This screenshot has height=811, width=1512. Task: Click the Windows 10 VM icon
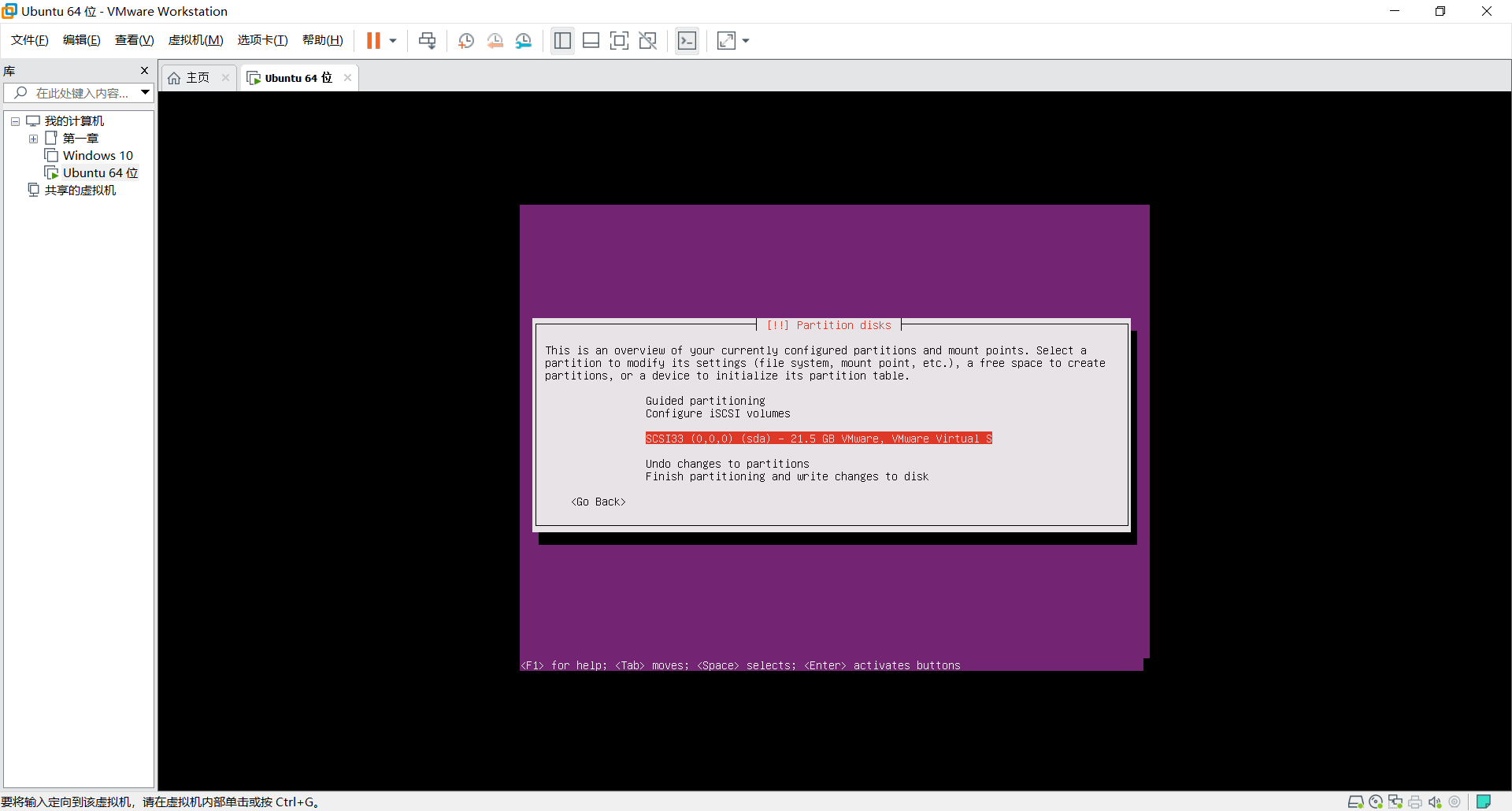pos(51,156)
